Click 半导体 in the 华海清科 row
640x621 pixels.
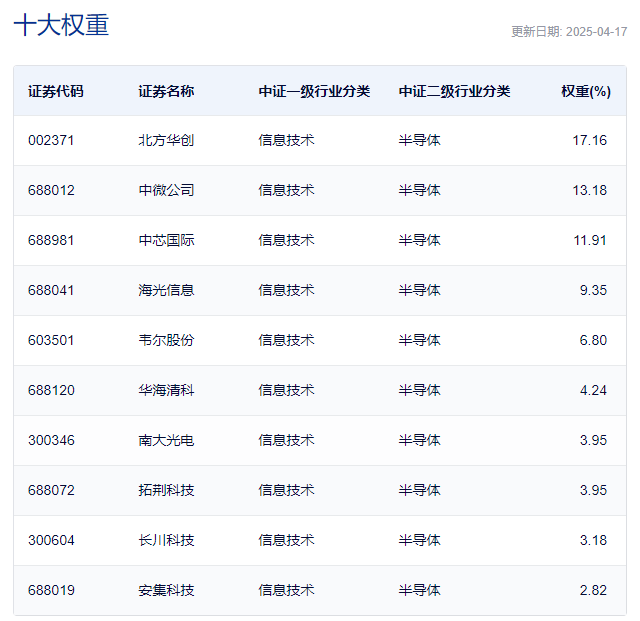(420, 390)
